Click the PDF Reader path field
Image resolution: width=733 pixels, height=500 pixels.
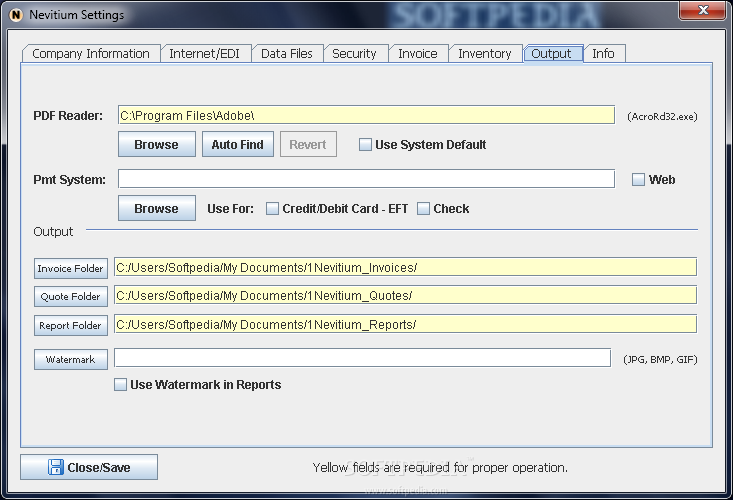coord(366,115)
